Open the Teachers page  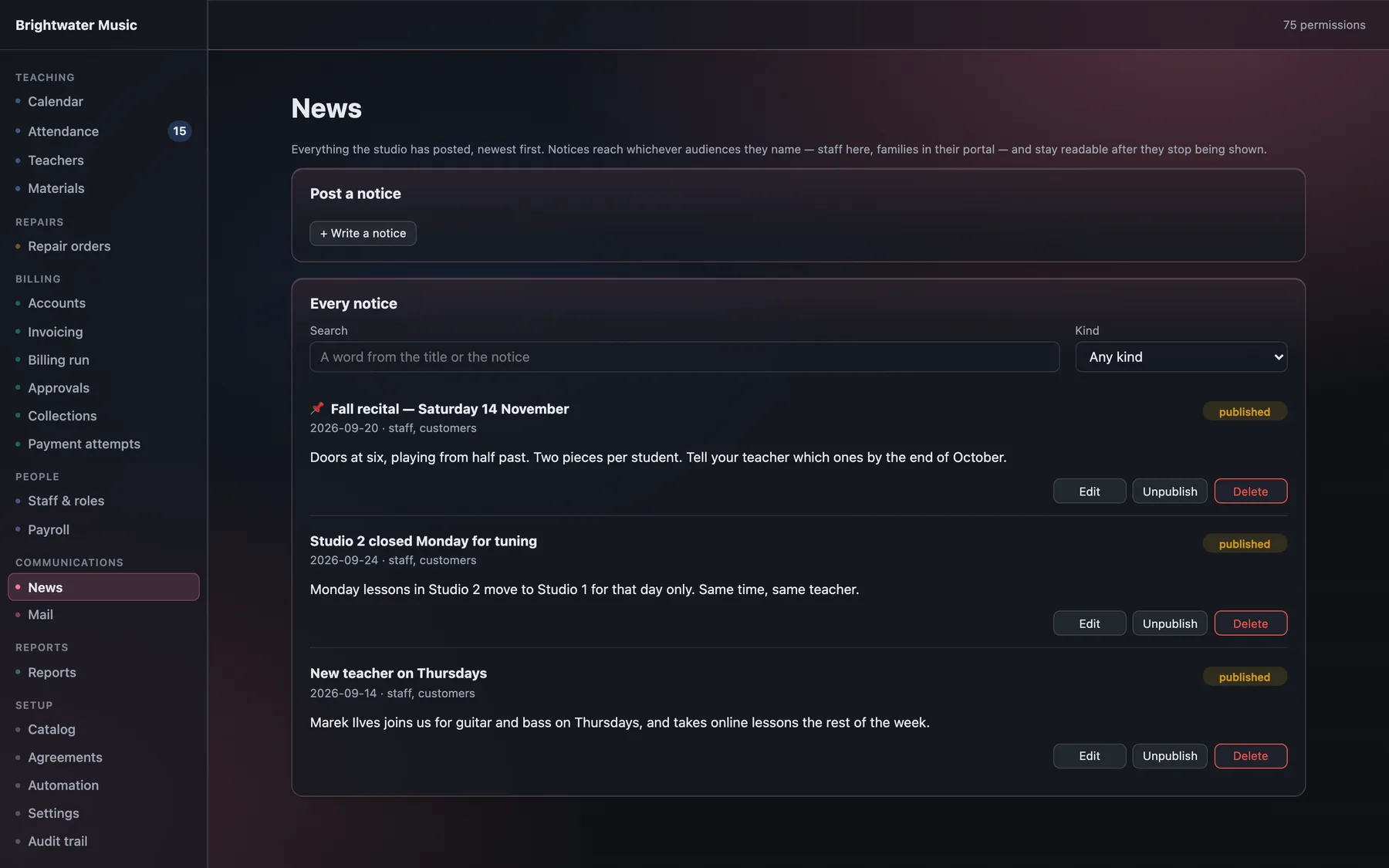103,160
